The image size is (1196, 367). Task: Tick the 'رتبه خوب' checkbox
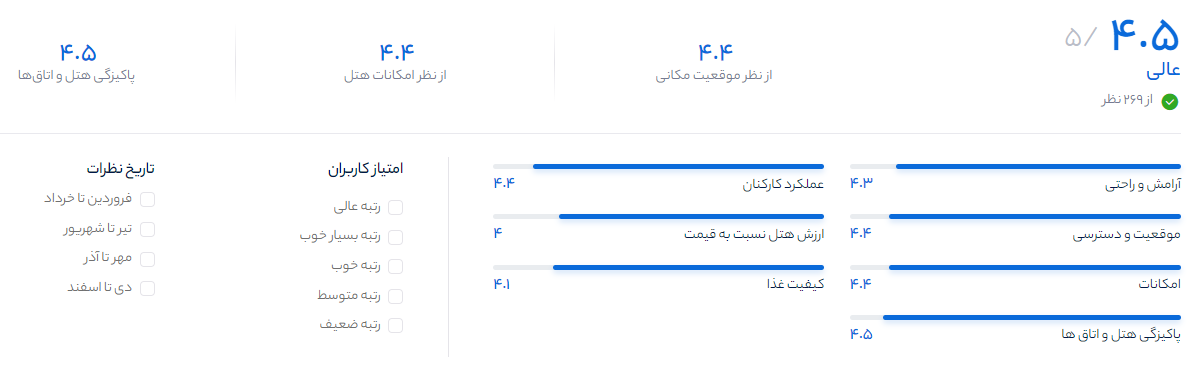pyautogui.click(x=395, y=266)
